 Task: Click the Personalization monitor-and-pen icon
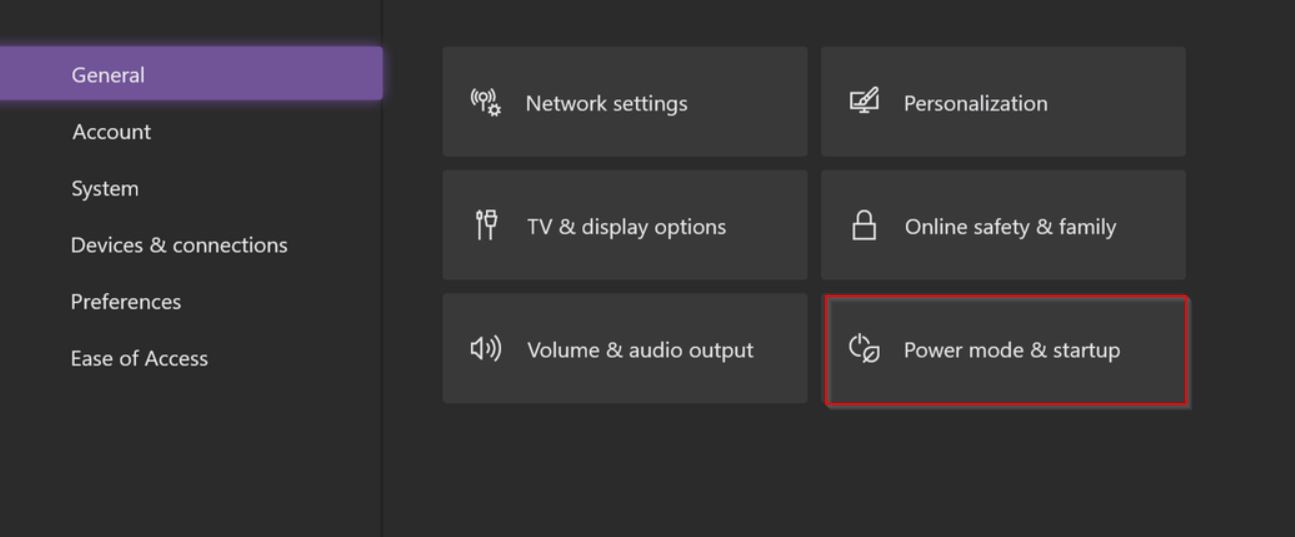(x=864, y=102)
